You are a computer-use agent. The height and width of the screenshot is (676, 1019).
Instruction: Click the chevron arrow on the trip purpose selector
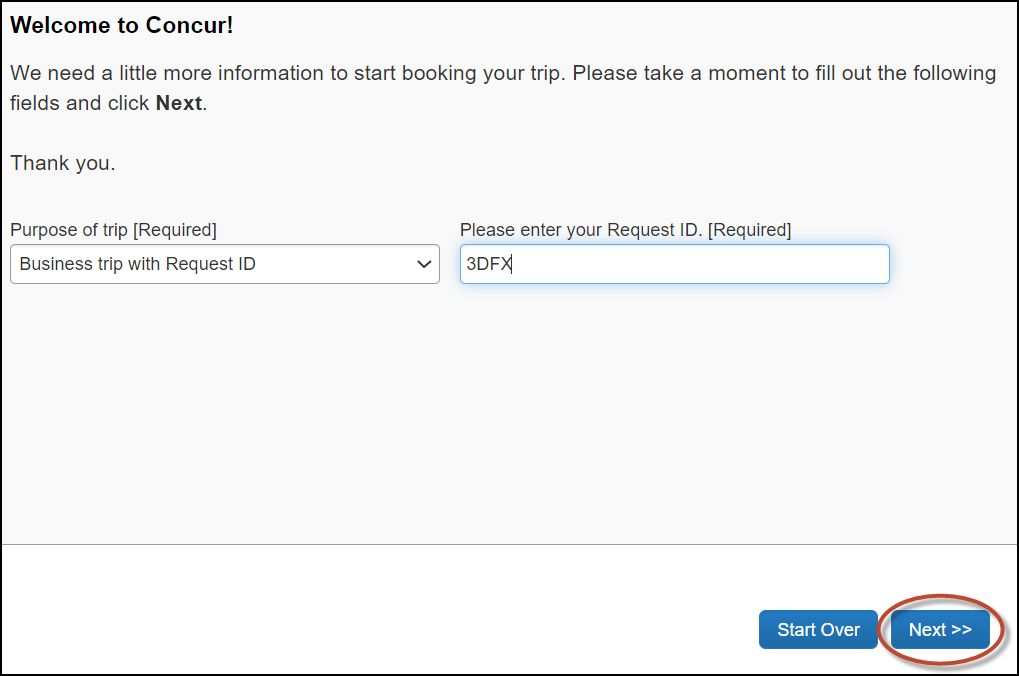[x=422, y=265]
